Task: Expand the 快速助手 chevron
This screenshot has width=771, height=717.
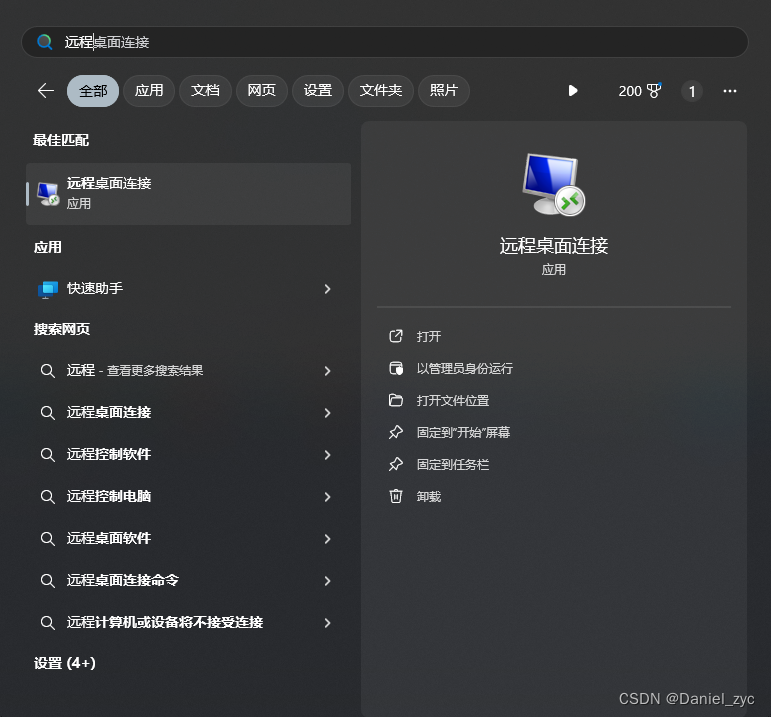Action: [327, 289]
